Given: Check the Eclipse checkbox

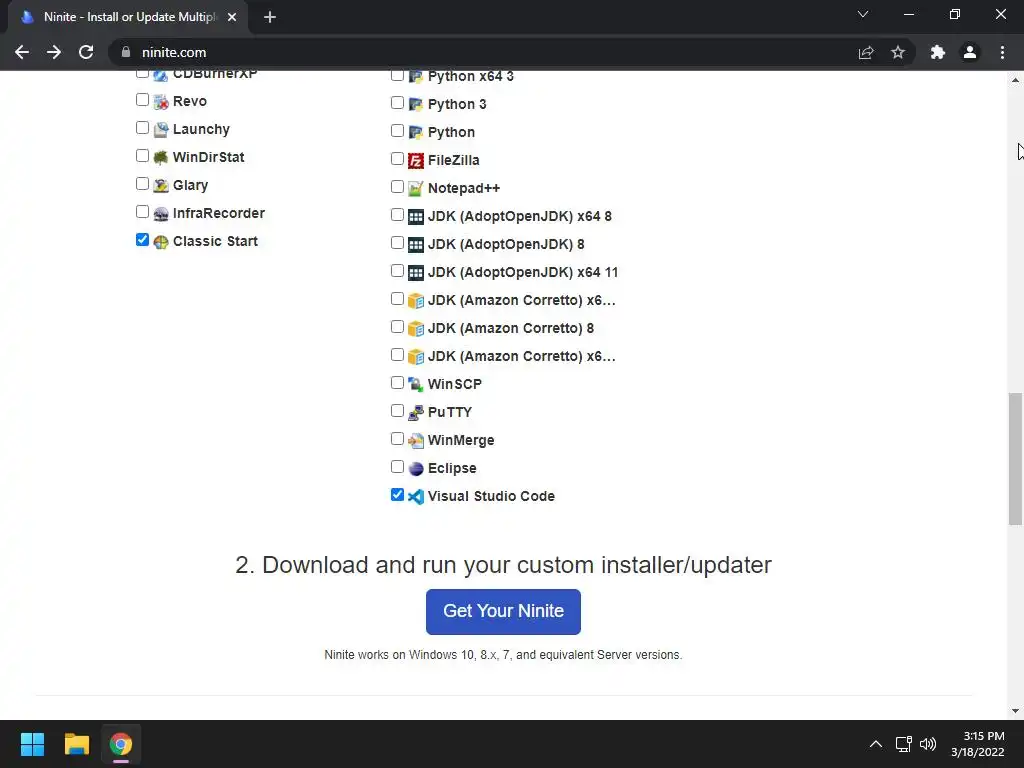Looking at the screenshot, I should tap(397, 467).
